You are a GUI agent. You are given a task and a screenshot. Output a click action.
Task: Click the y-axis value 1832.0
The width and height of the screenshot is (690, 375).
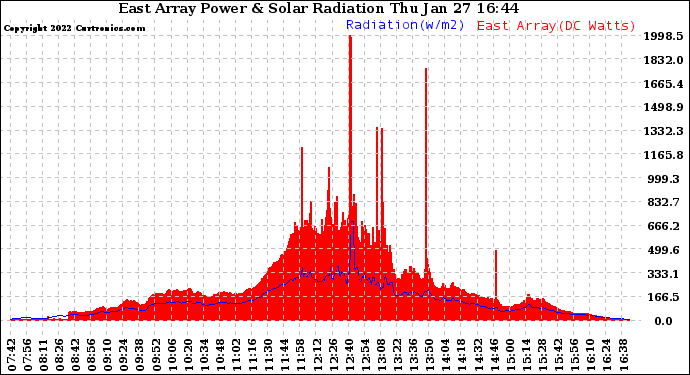click(x=664, y=60)
